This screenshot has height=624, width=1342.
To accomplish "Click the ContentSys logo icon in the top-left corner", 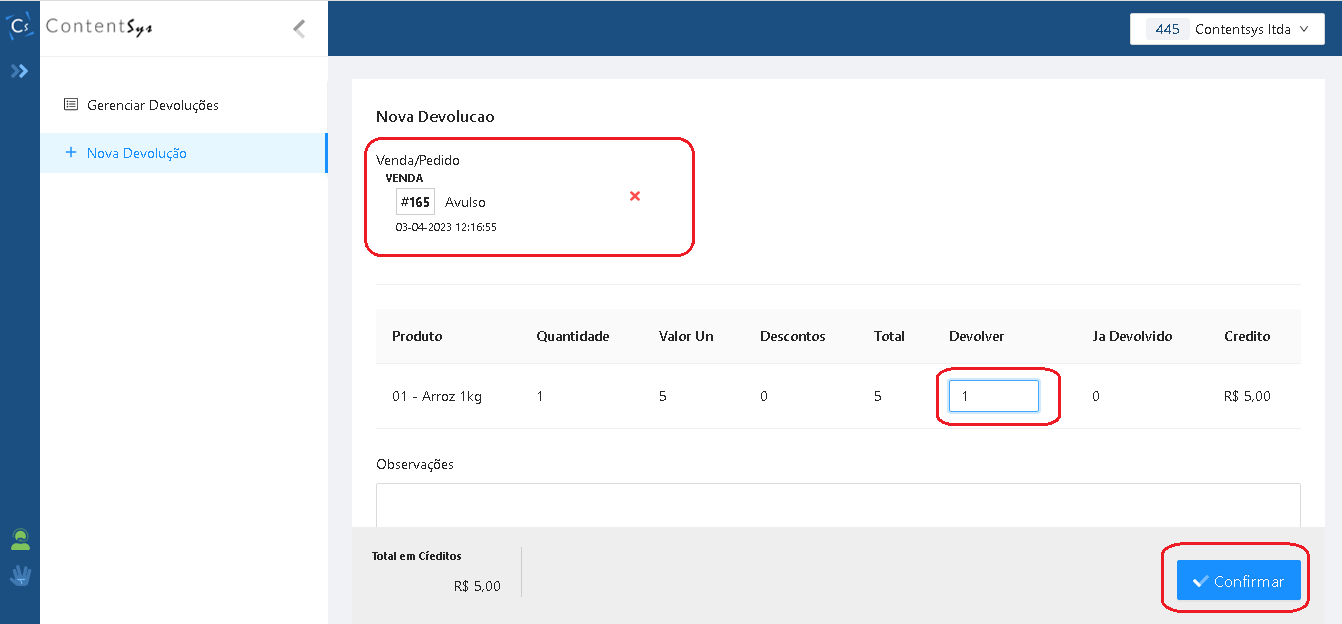I will (x=19, y=27).
